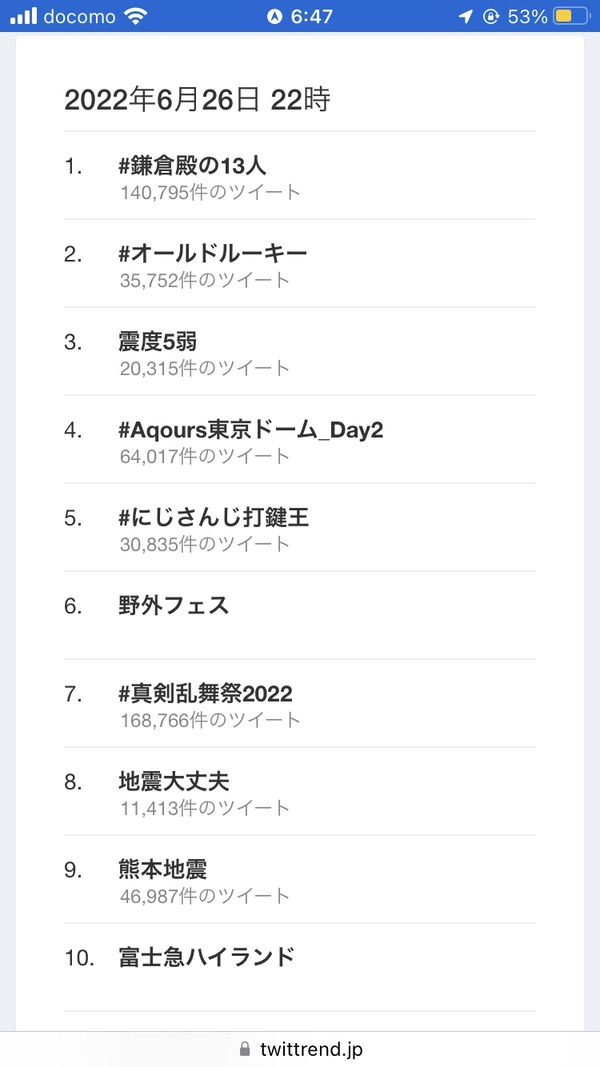This screenshot has width=600, height=1067.
Task: Tap the navigation indicator beside the clock
Action: coord(275,16)
